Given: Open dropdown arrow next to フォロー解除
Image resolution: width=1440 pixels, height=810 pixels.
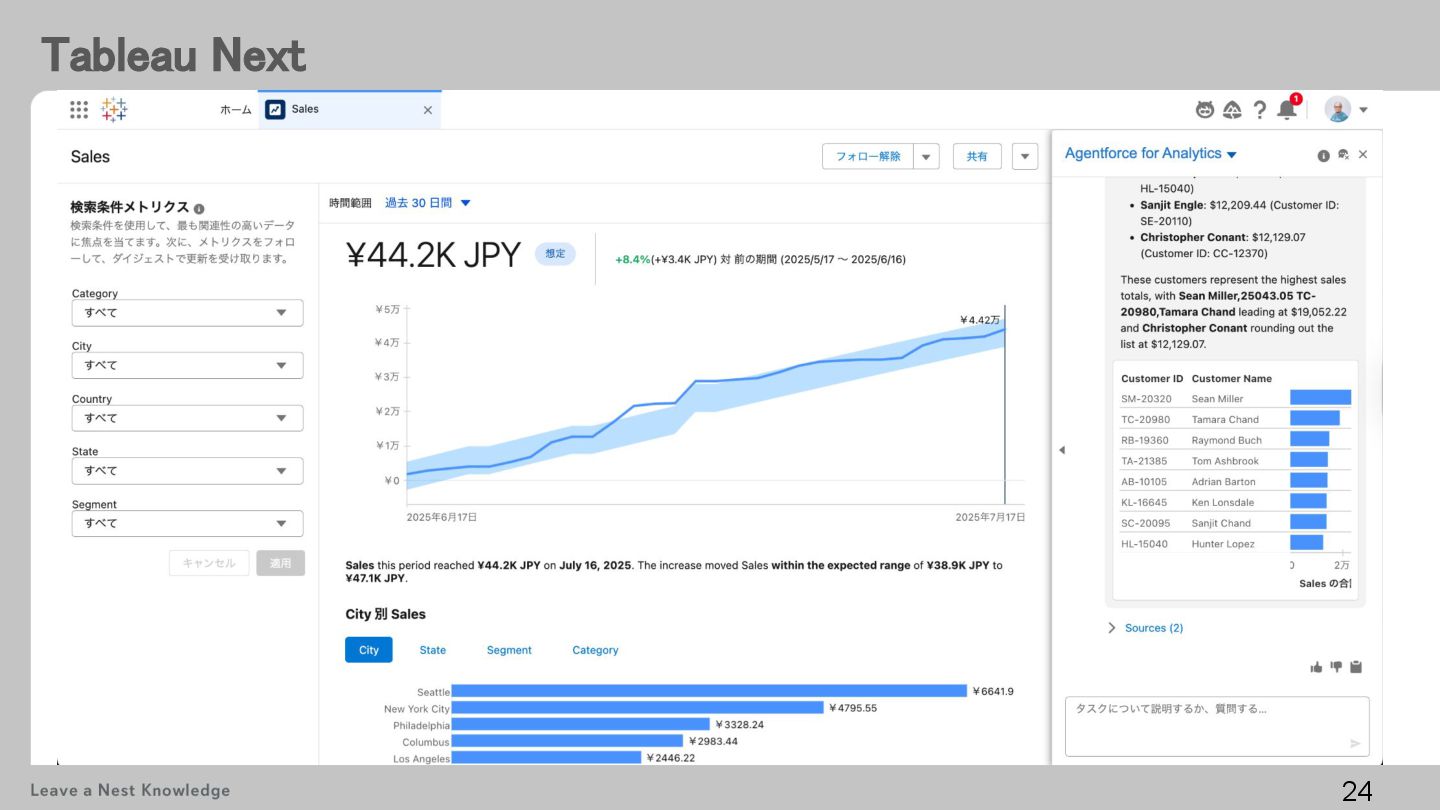Looking at the screenshot, I should 927,157.
